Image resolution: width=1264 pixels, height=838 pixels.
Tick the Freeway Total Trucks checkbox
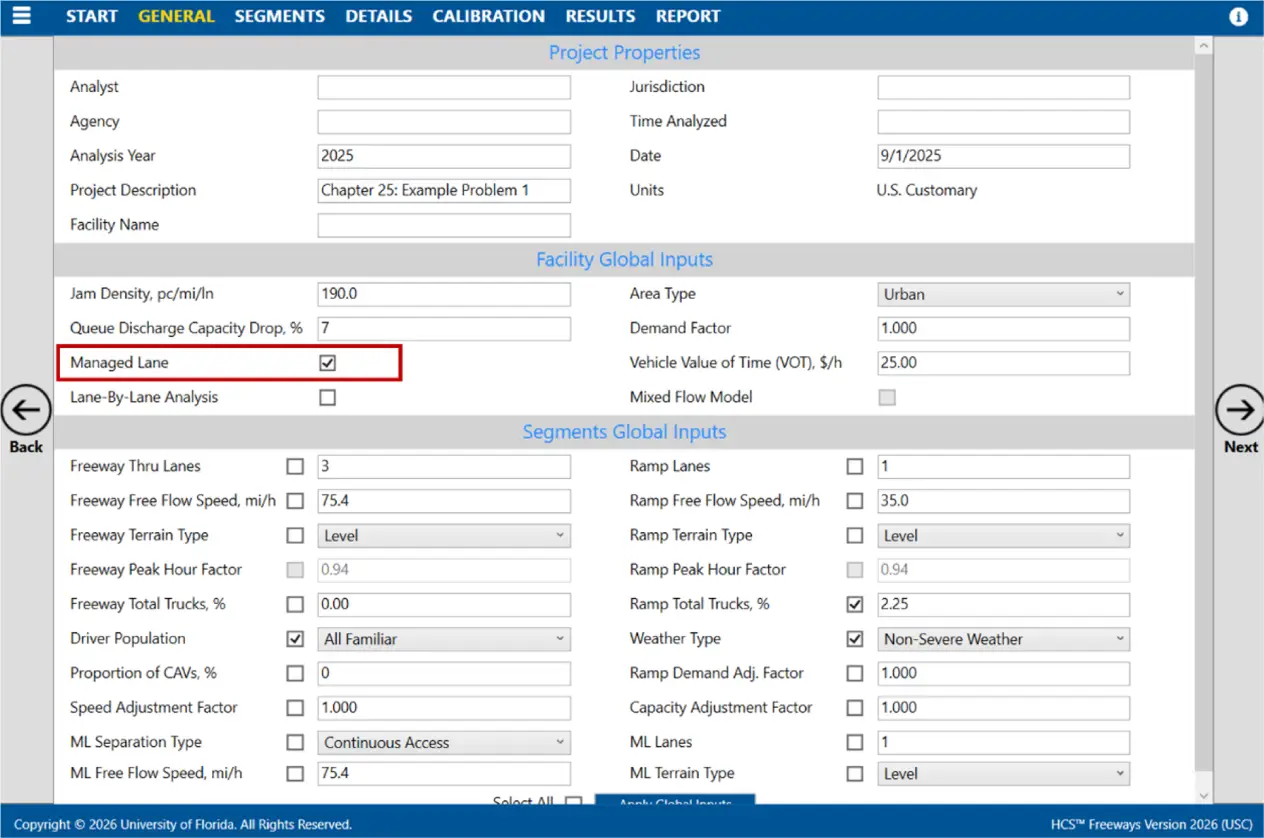(295, 604)
